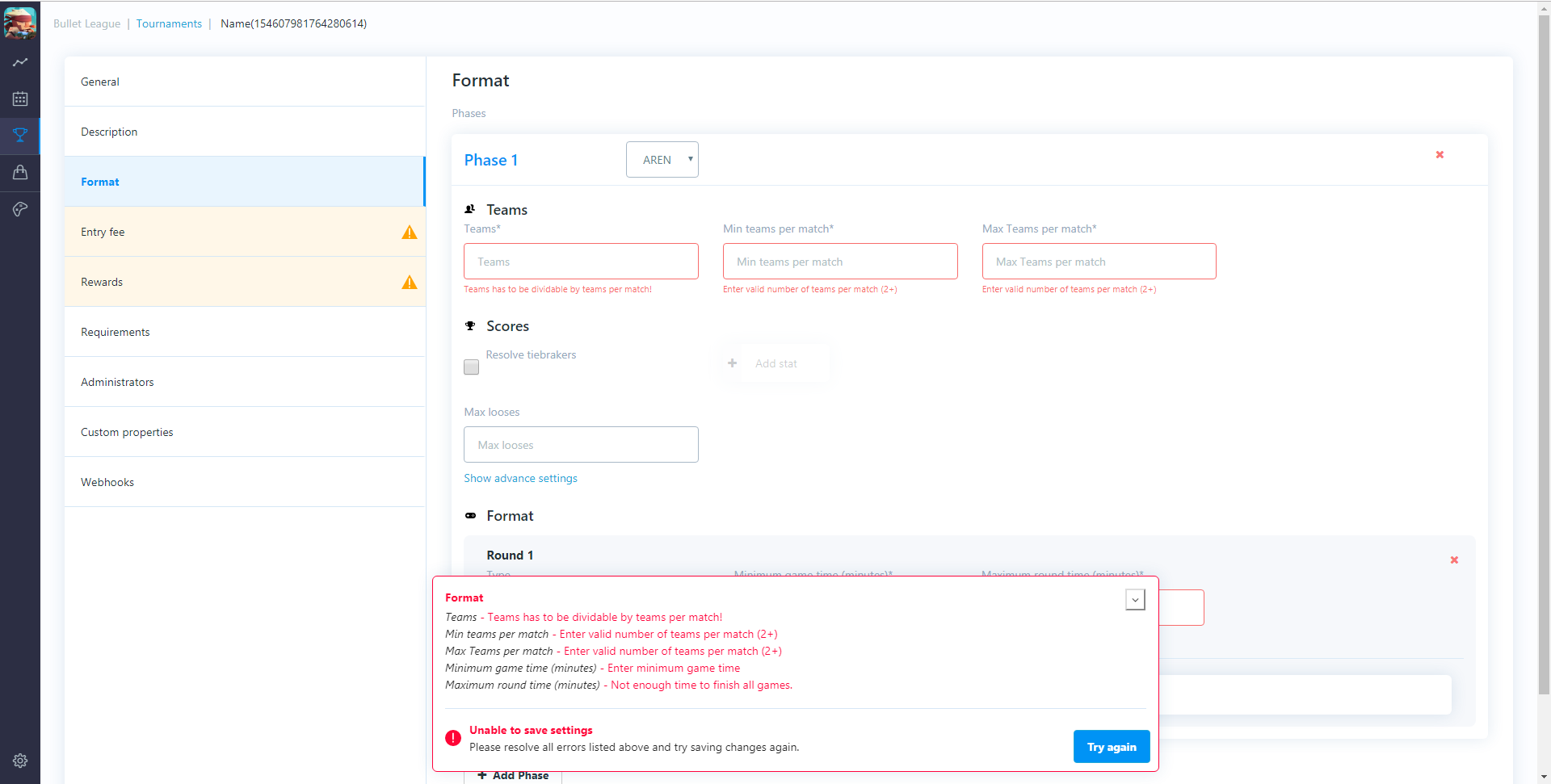
Task: Remove Round 1 with red X
Action: pyautogui.click(x=1454, y=560)
